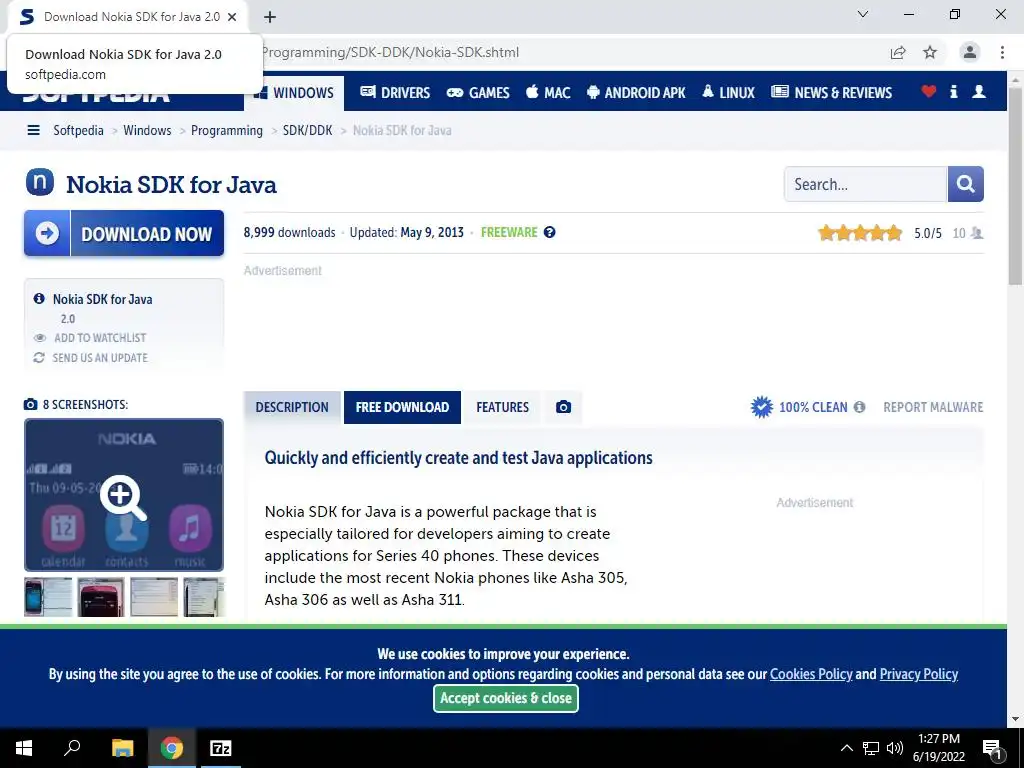Open the Cookies Policy link

(811, 674)
